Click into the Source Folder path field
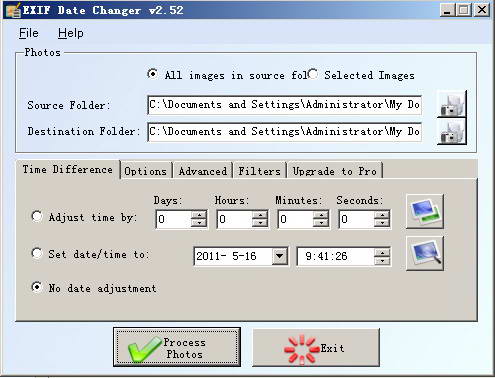The height and width of the screenshot is (378, 495). point(284,105)
